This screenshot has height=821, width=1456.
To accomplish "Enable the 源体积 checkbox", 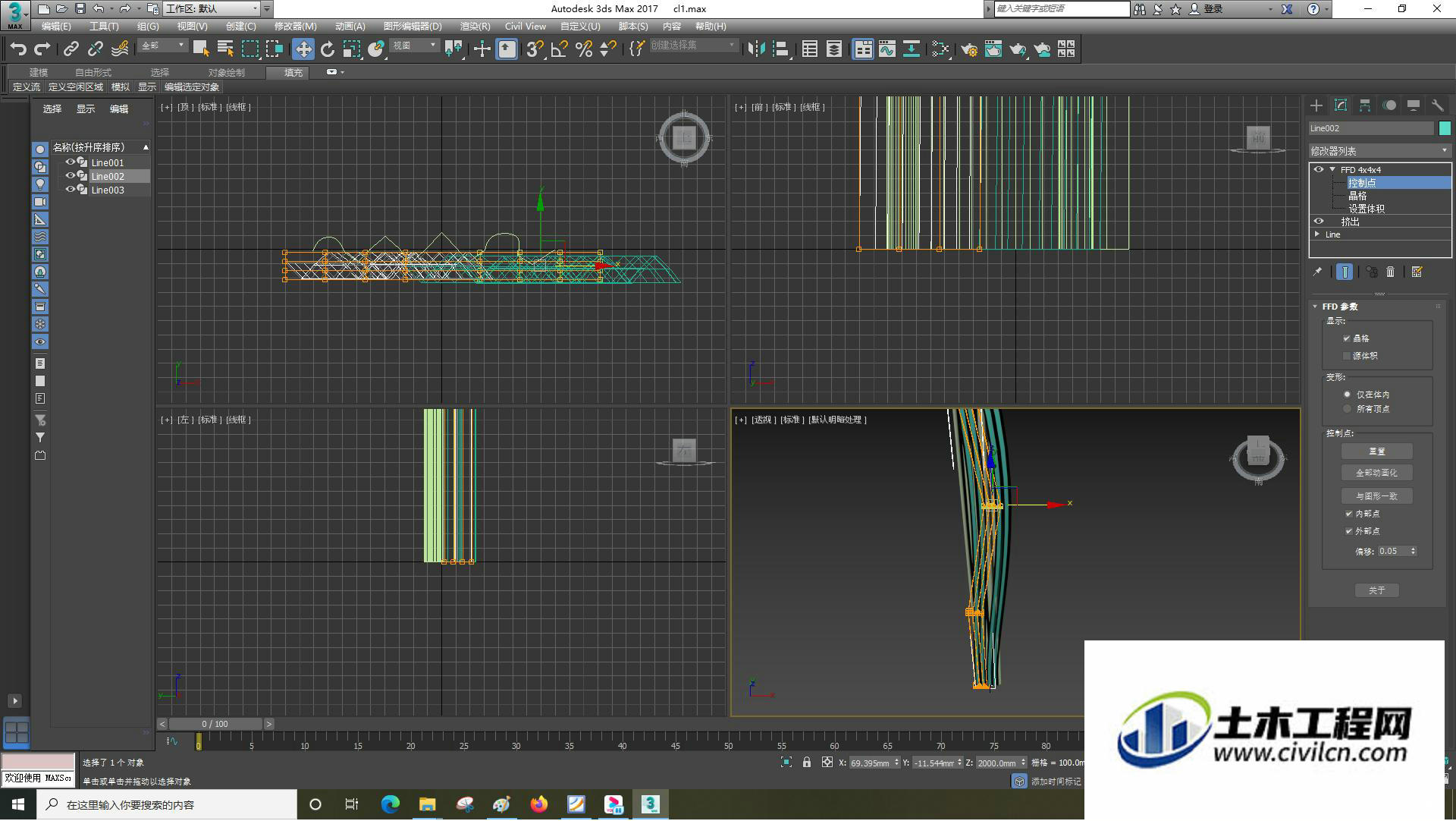I will point(1347,356).
